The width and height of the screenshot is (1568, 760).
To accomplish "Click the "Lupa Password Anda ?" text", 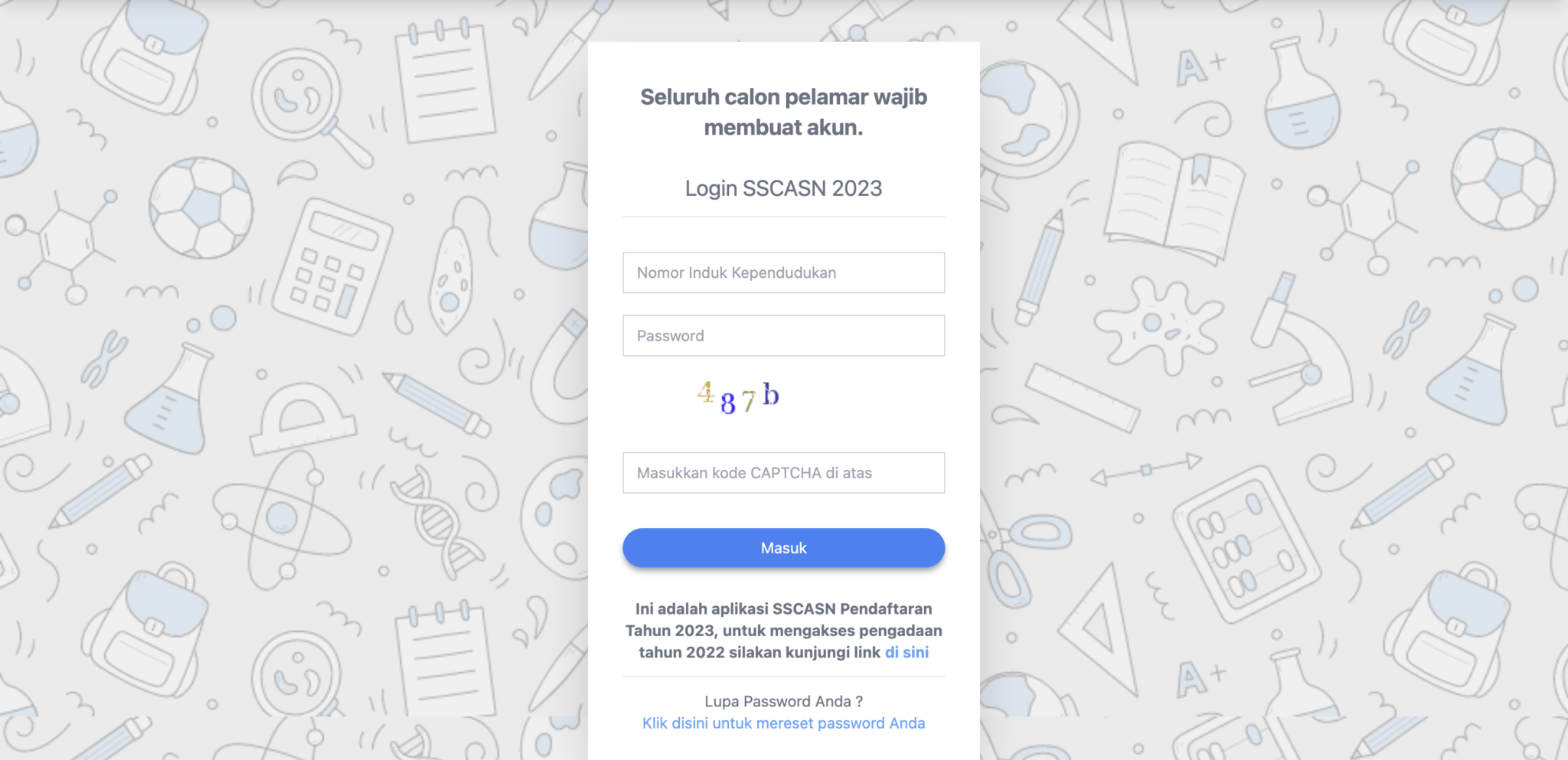I will [x=783, y=701].
